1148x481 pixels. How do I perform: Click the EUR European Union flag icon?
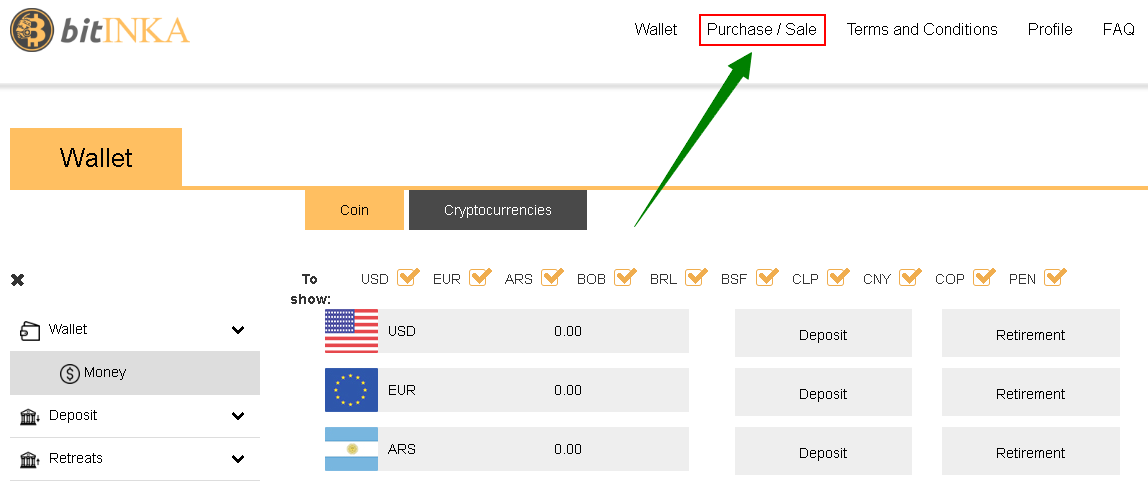tap(351, 389)
